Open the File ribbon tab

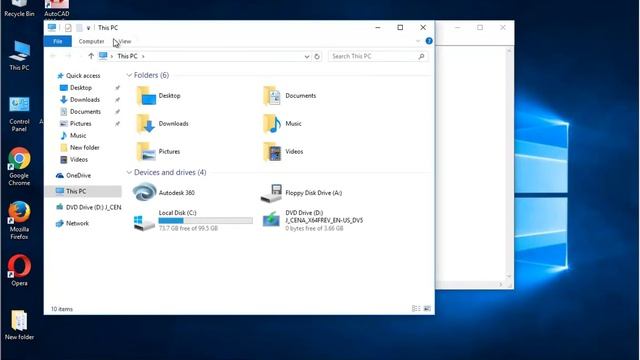coord(58,41)
